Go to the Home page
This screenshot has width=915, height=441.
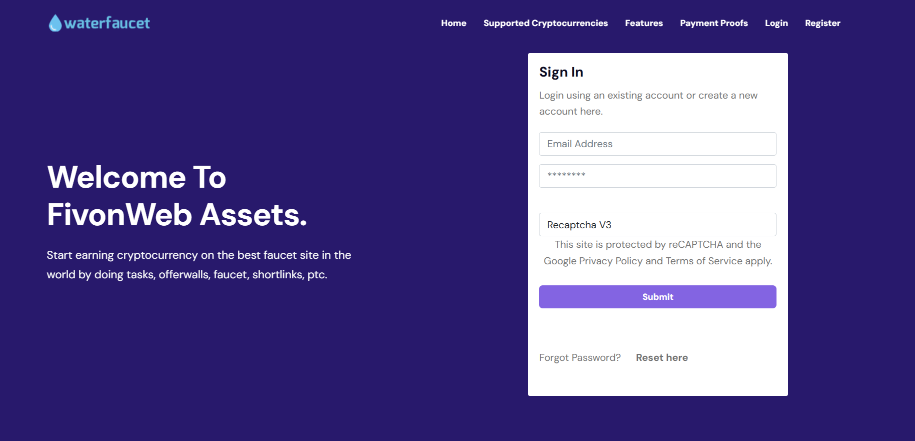click(x=453, y=23)
